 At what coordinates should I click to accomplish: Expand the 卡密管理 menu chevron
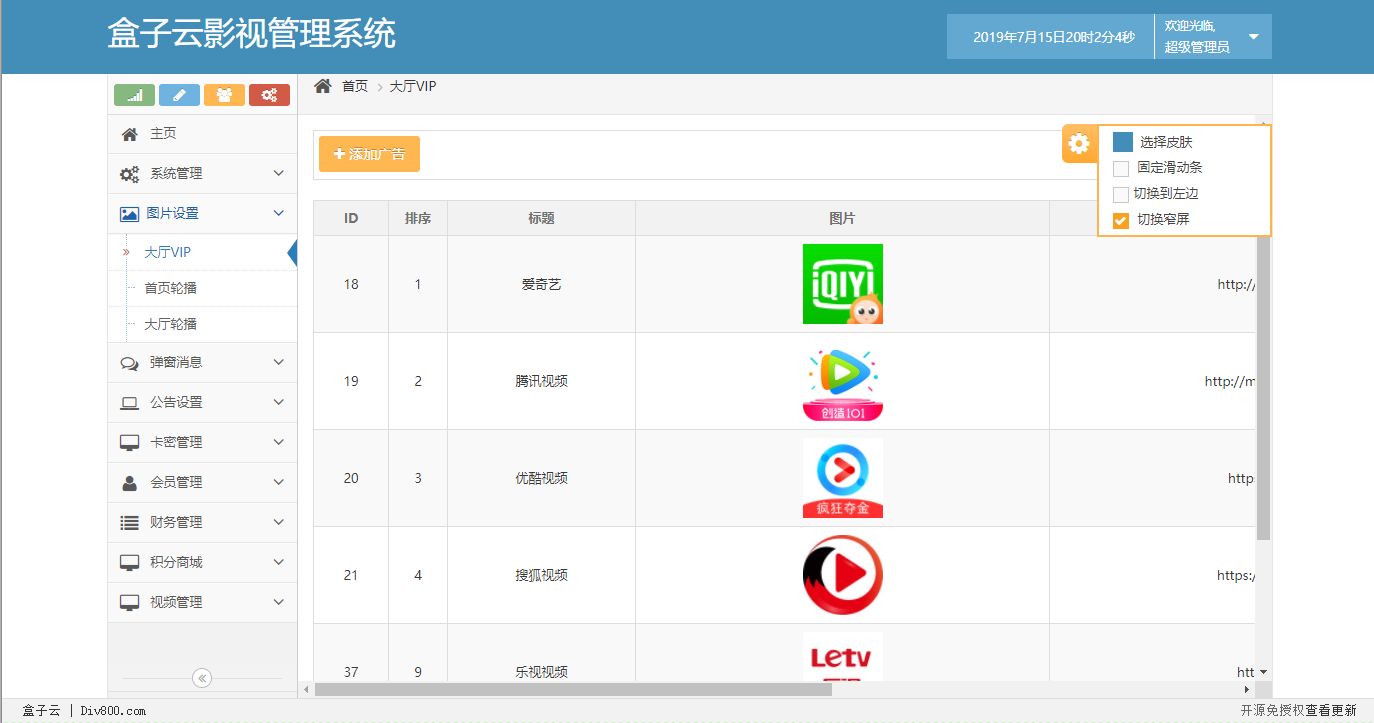279,442
